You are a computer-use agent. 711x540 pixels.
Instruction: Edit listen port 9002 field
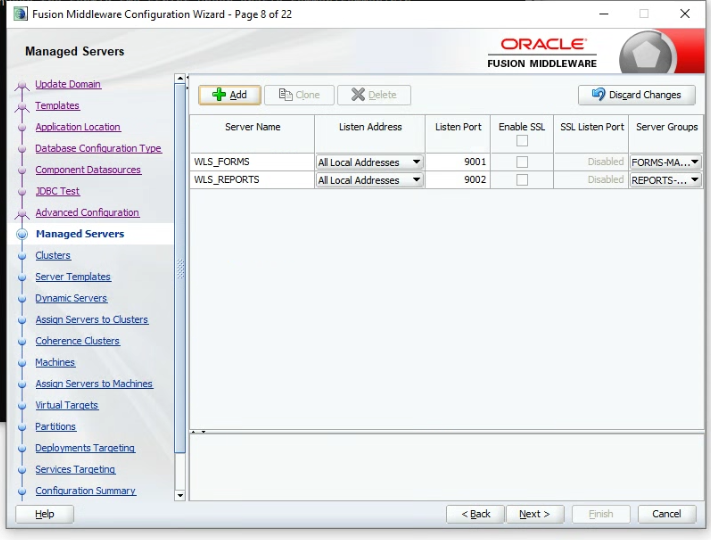coord(458,180)
